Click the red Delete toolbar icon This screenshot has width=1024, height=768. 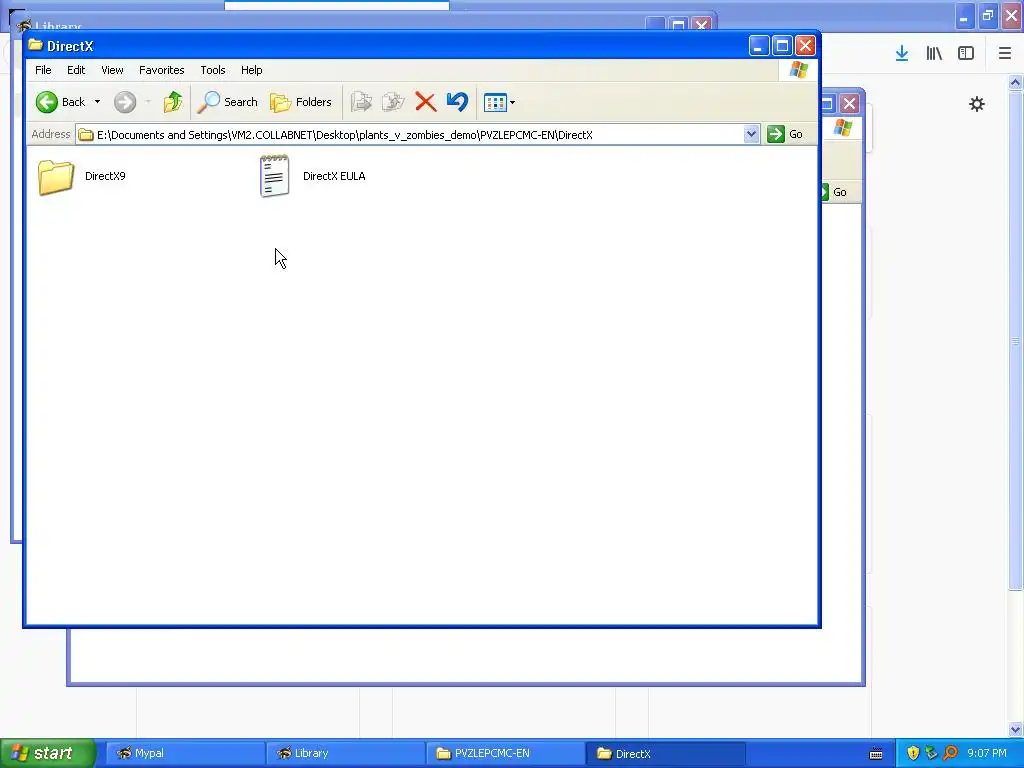coord(426,102)
